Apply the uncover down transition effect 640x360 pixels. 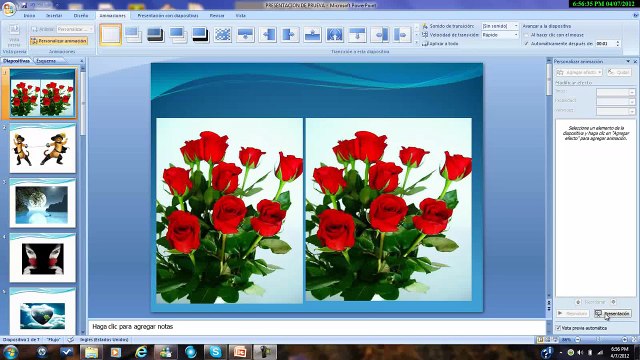[357, 35]
